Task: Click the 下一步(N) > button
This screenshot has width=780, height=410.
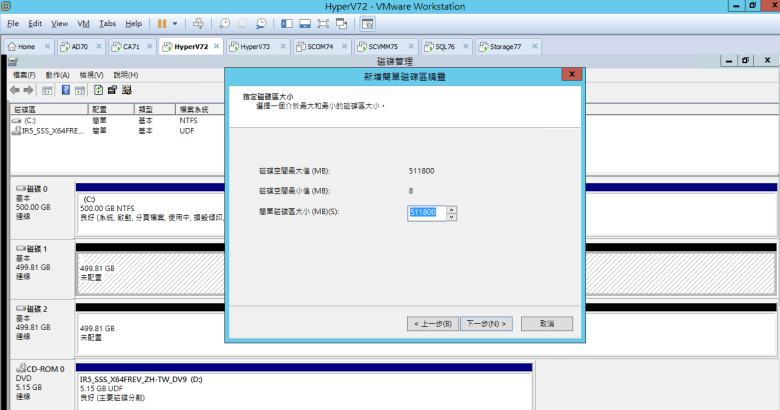Action: click(x=487, y=323)
